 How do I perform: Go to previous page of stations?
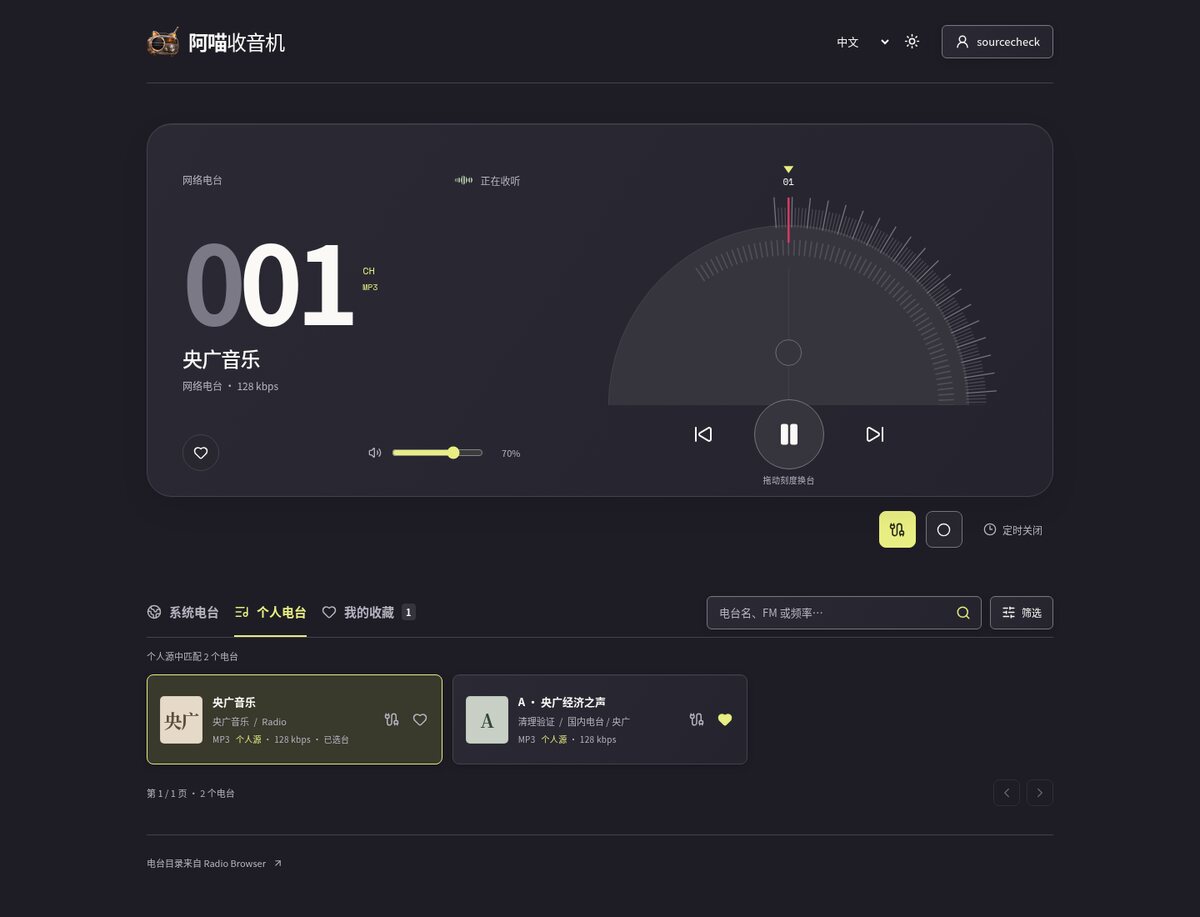1007,793
